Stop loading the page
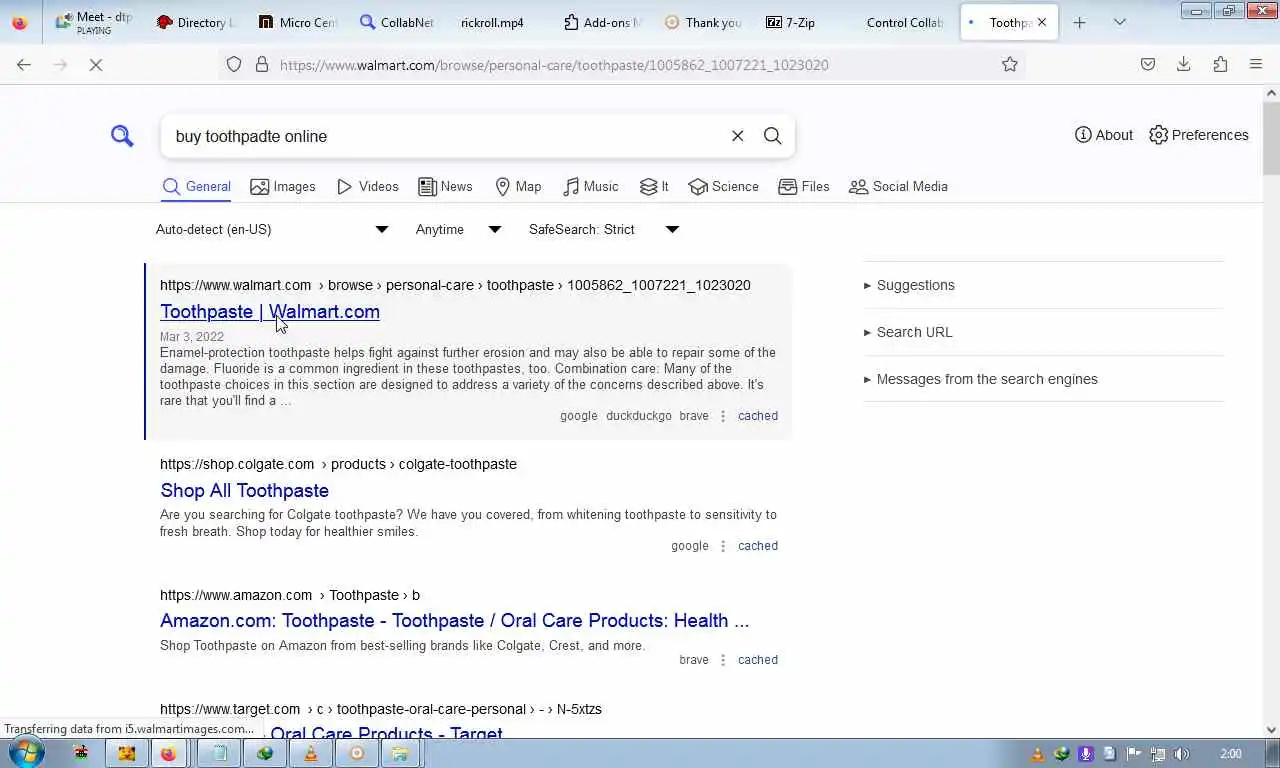This screenshot has width=1280, height=768. (96, 65)
